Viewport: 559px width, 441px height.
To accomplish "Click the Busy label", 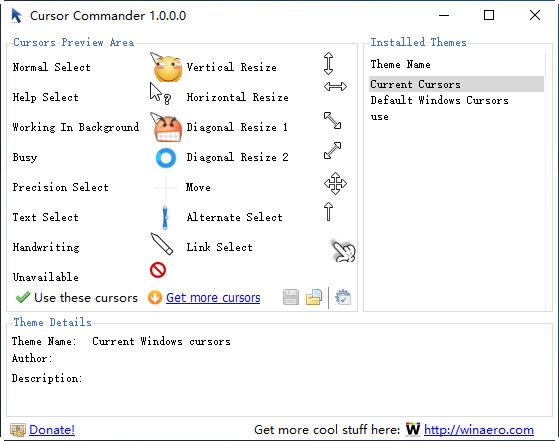I will point(25,157).
